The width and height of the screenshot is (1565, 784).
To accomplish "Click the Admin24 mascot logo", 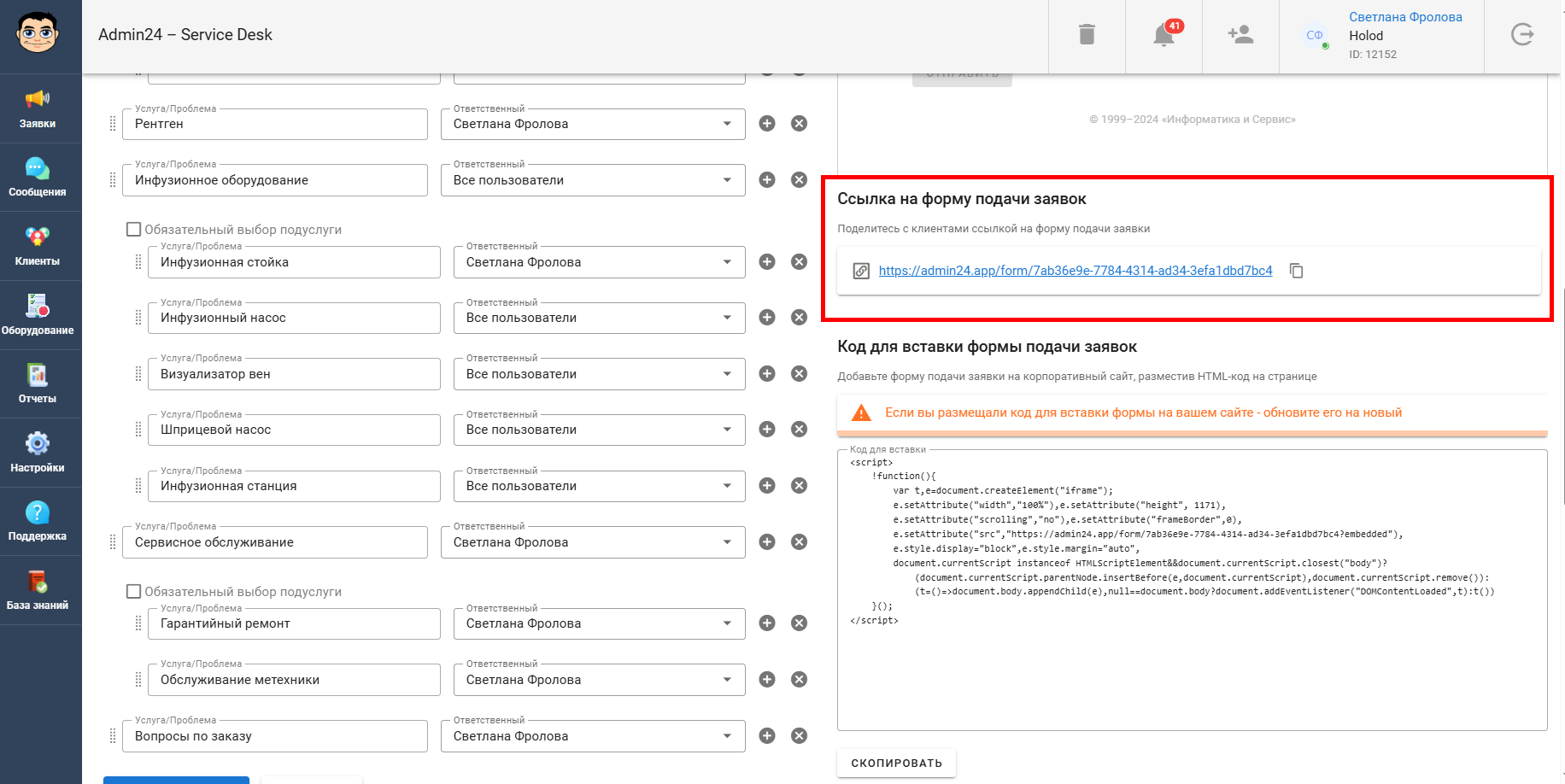I will [38, 32].
